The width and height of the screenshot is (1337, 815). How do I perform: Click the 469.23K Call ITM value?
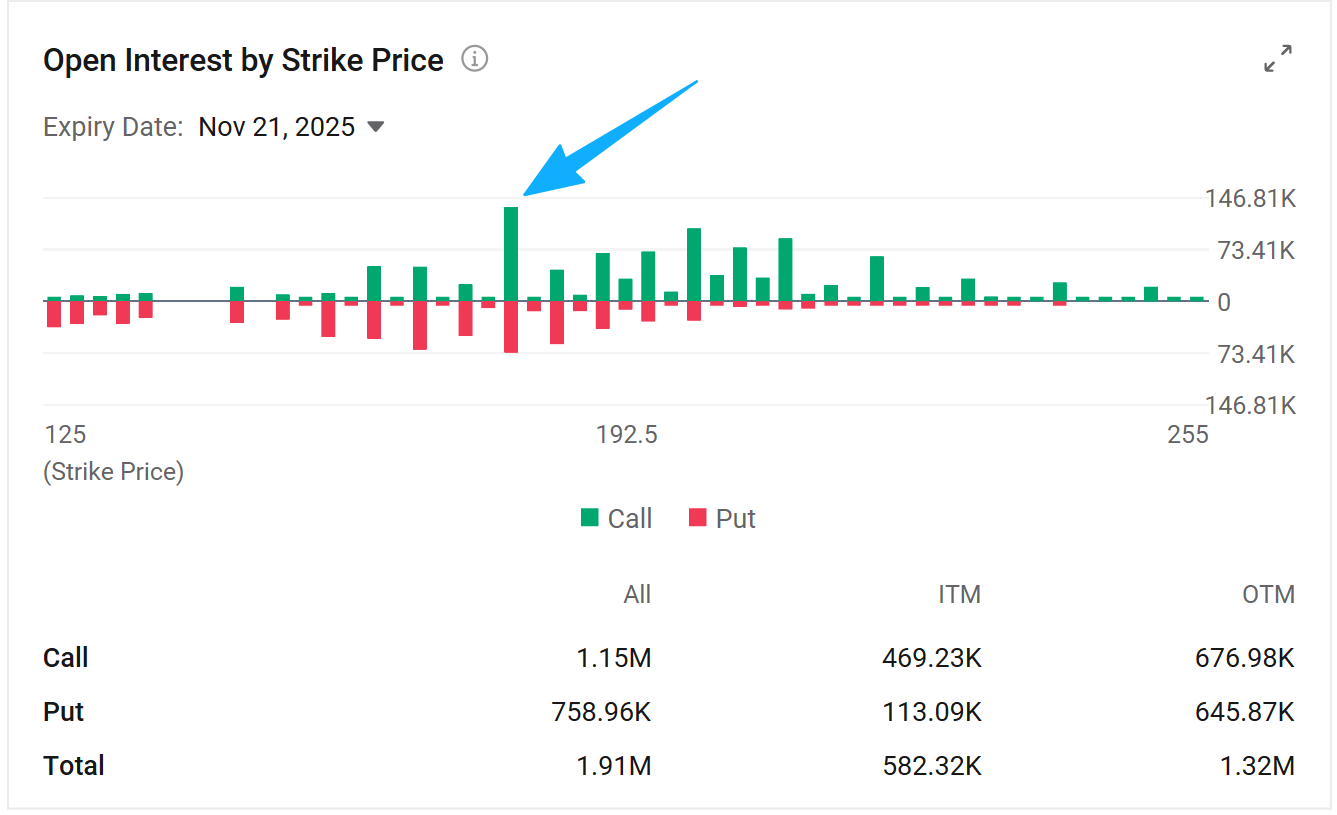(x=932, y=658)
